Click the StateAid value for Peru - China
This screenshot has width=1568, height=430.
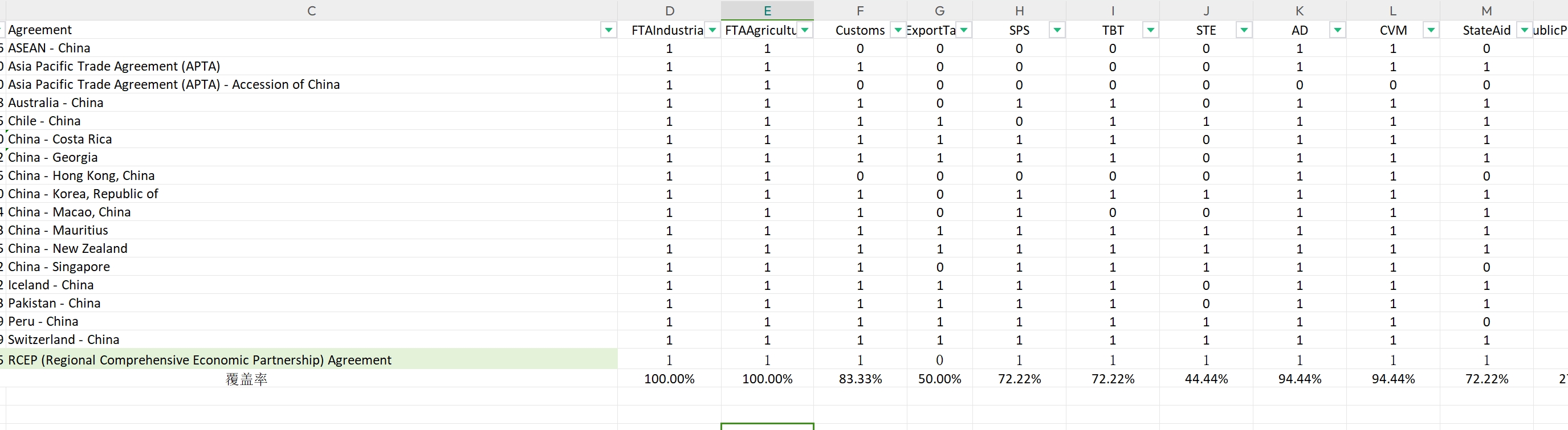pos(1486,322)
